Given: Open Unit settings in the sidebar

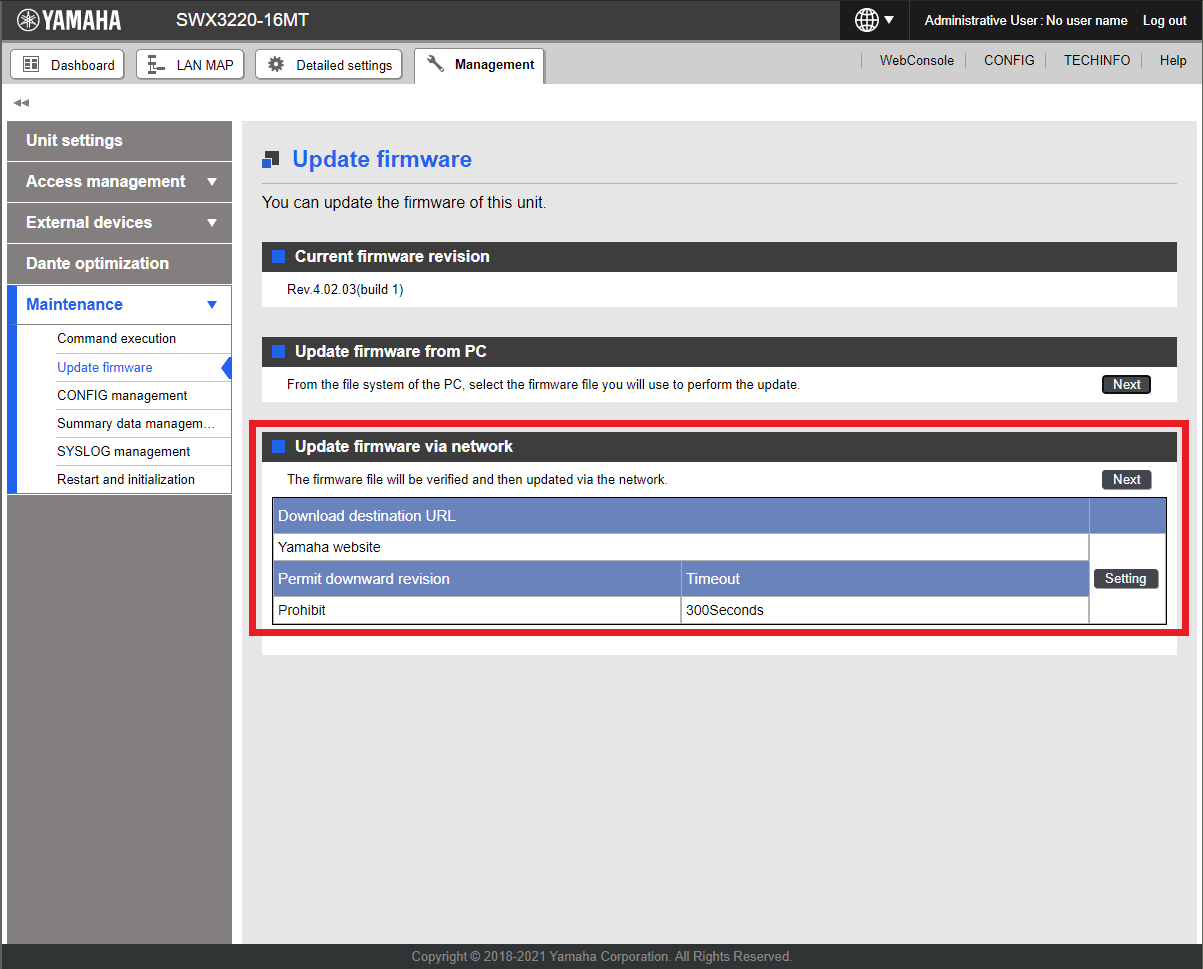Looking at the screenshot, I should point(119,140).
